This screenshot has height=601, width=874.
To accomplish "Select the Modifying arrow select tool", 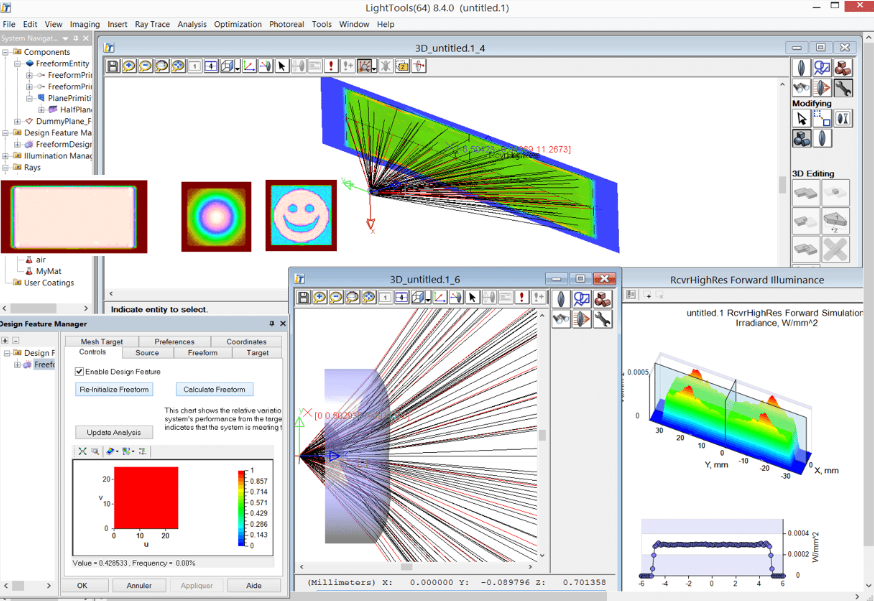I will click(802, 119).
